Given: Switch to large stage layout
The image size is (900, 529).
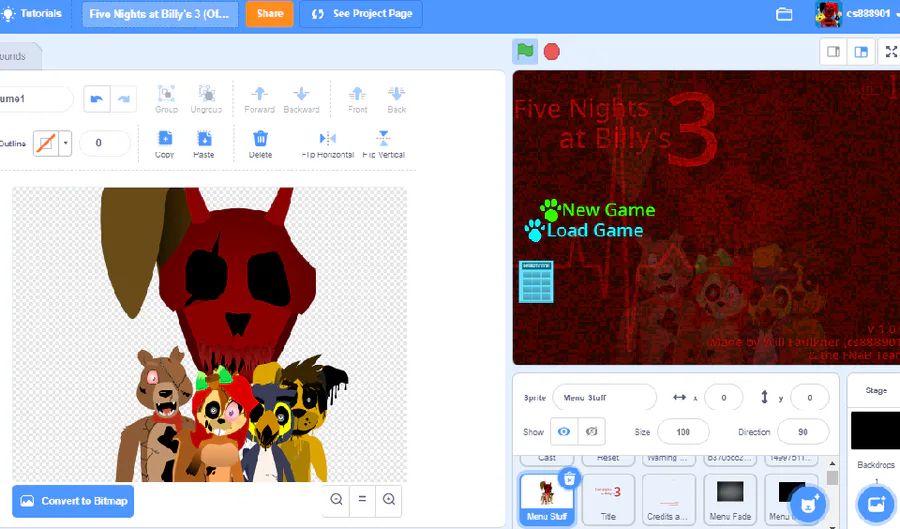Looking at the screenshot, I should click(861, 52).
